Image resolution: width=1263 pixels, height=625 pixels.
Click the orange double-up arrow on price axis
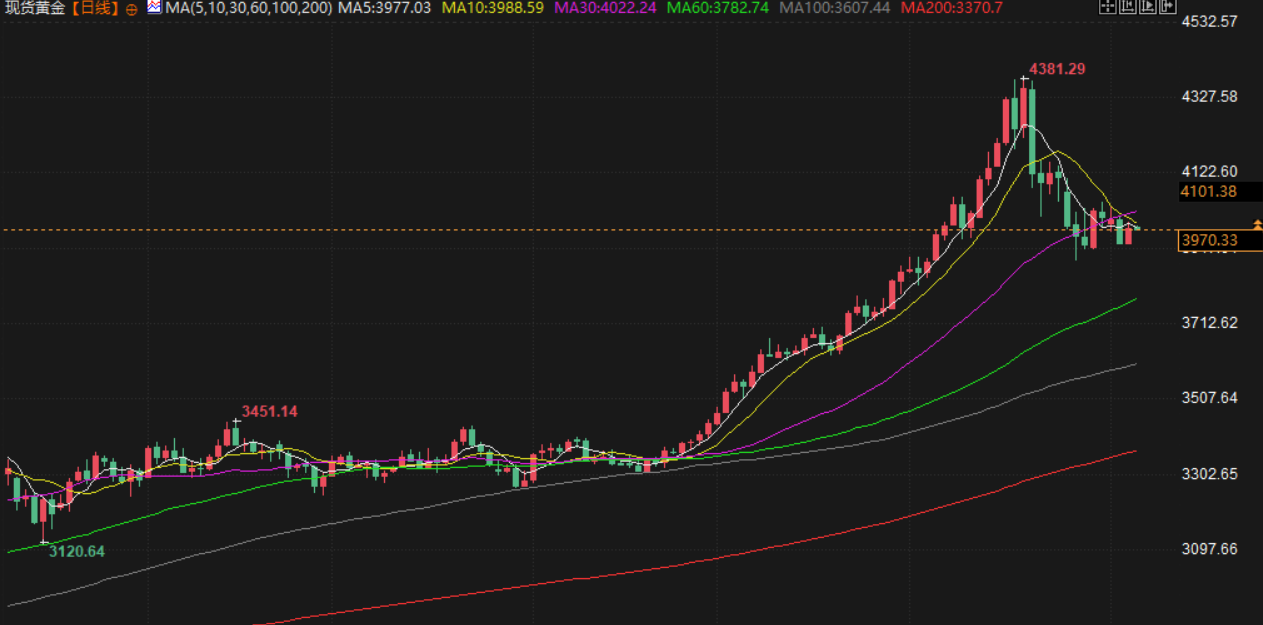1257,225
